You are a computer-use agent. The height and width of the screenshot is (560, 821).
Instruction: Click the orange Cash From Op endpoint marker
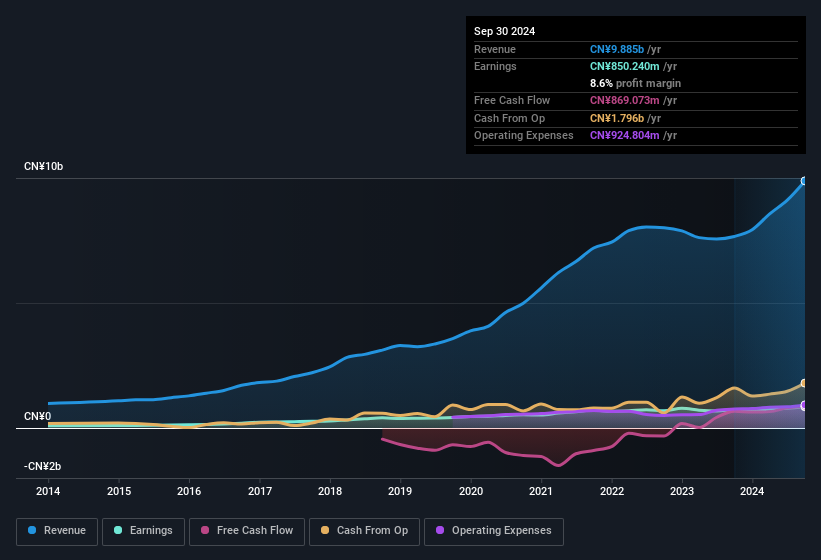[x=803, y=384]
